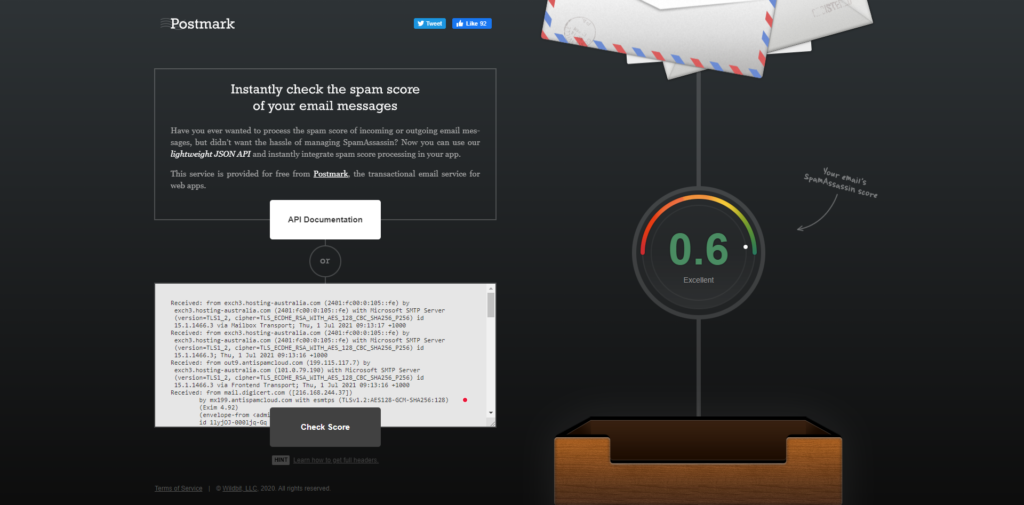
Task: Click the Check Score button
Action: pos(325,427)
